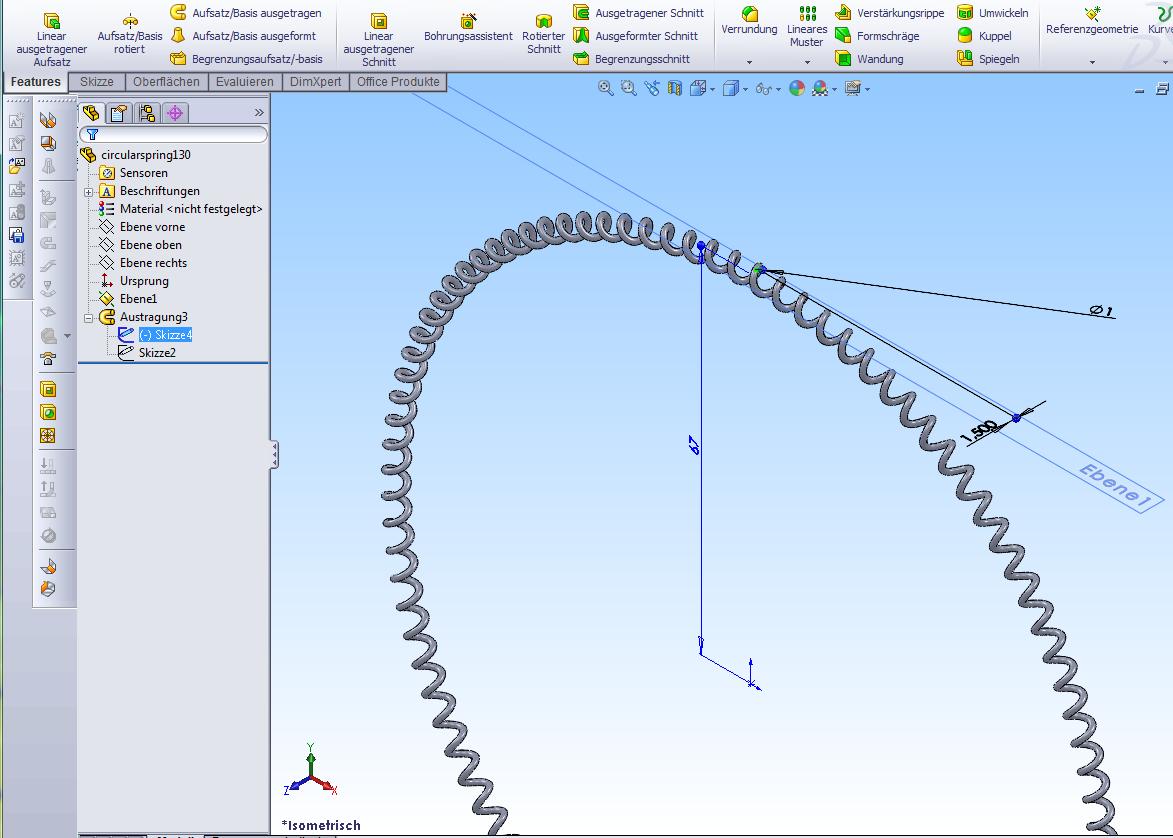Click the feature tree filter field
Viewport: 1173px width, 838px height.
[173, 134]
